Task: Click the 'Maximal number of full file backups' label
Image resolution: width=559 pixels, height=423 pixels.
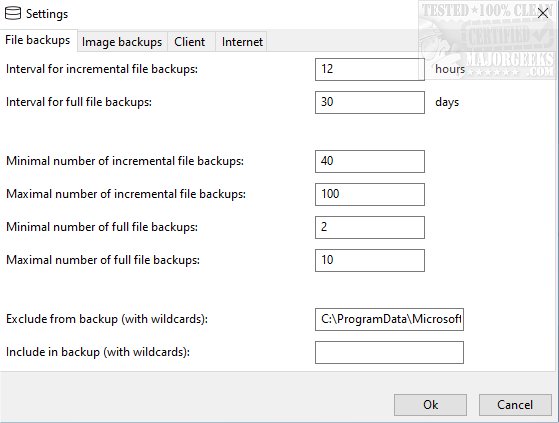Action: 103,260
